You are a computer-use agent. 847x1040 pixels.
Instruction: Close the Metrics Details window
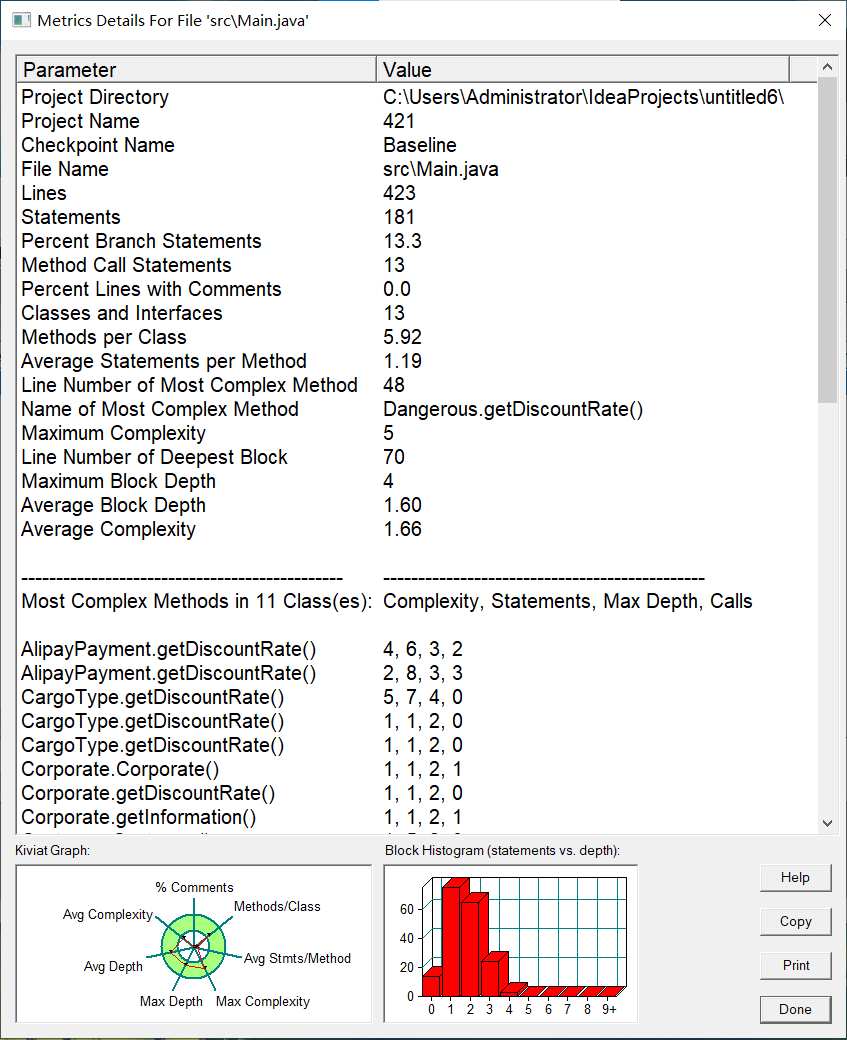point(824,20)
